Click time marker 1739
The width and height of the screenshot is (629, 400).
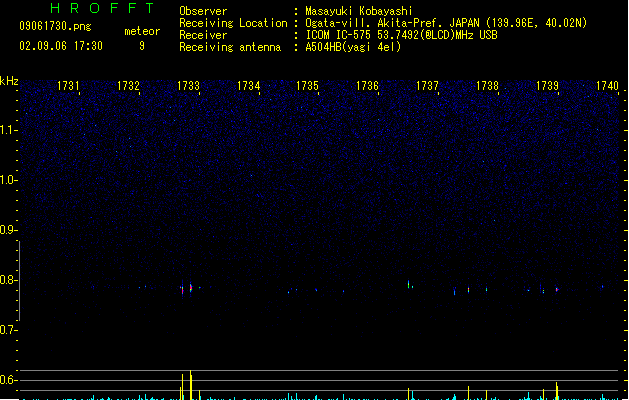[x=547, y=86]
